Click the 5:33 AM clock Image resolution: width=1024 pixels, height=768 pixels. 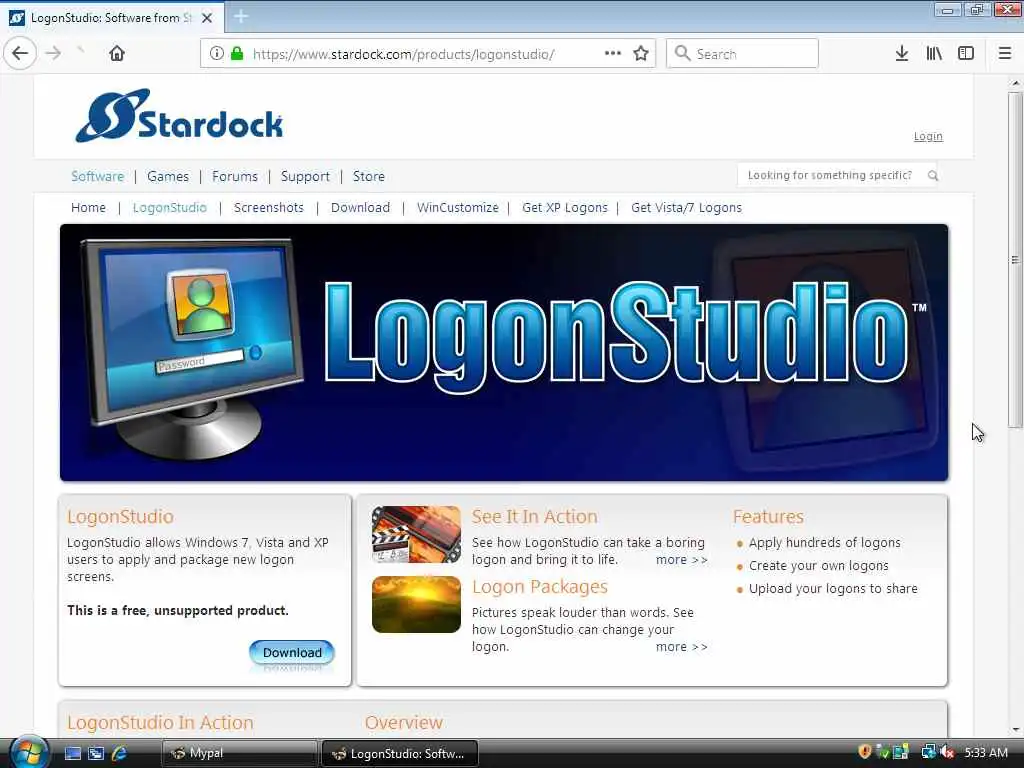pos(986,753)
